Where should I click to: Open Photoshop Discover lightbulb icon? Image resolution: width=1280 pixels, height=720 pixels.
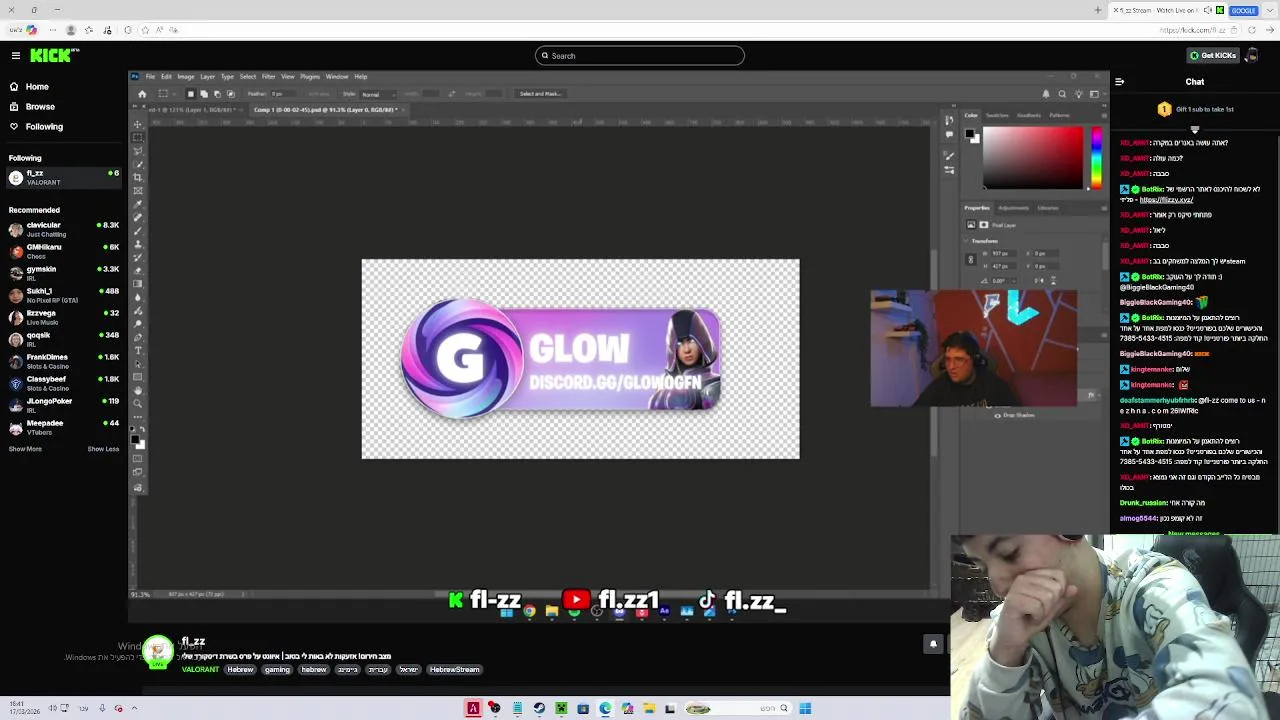pos(1078,94)
